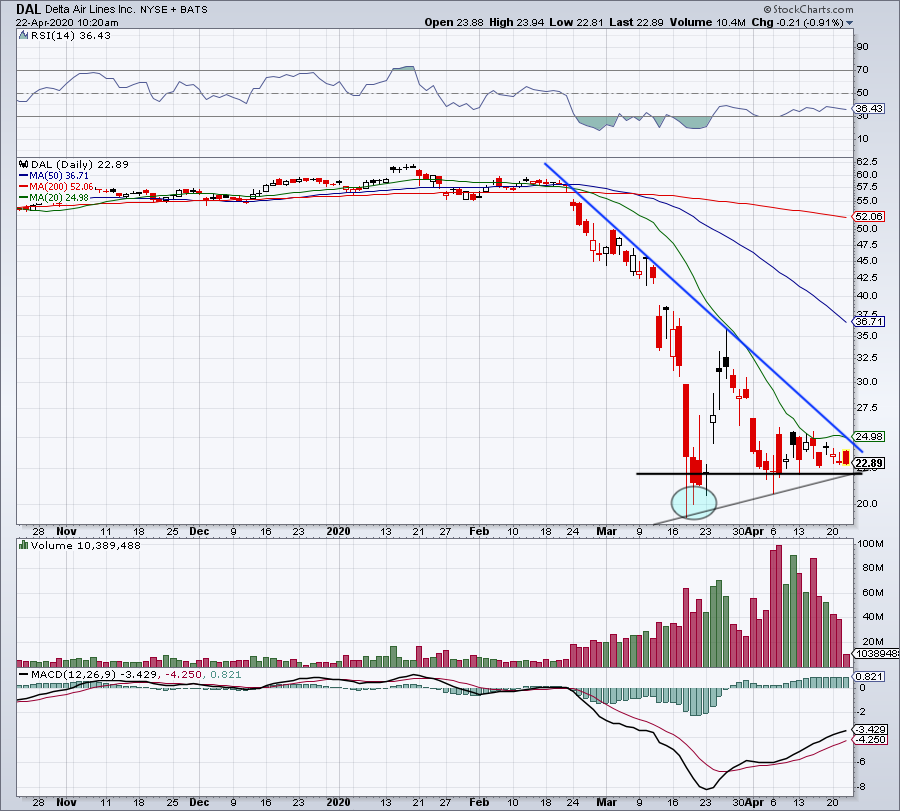Click the 'MA(200) 52.06' legend entry
900x811 pixels.
pyautogui.click(x=56, y=187)
